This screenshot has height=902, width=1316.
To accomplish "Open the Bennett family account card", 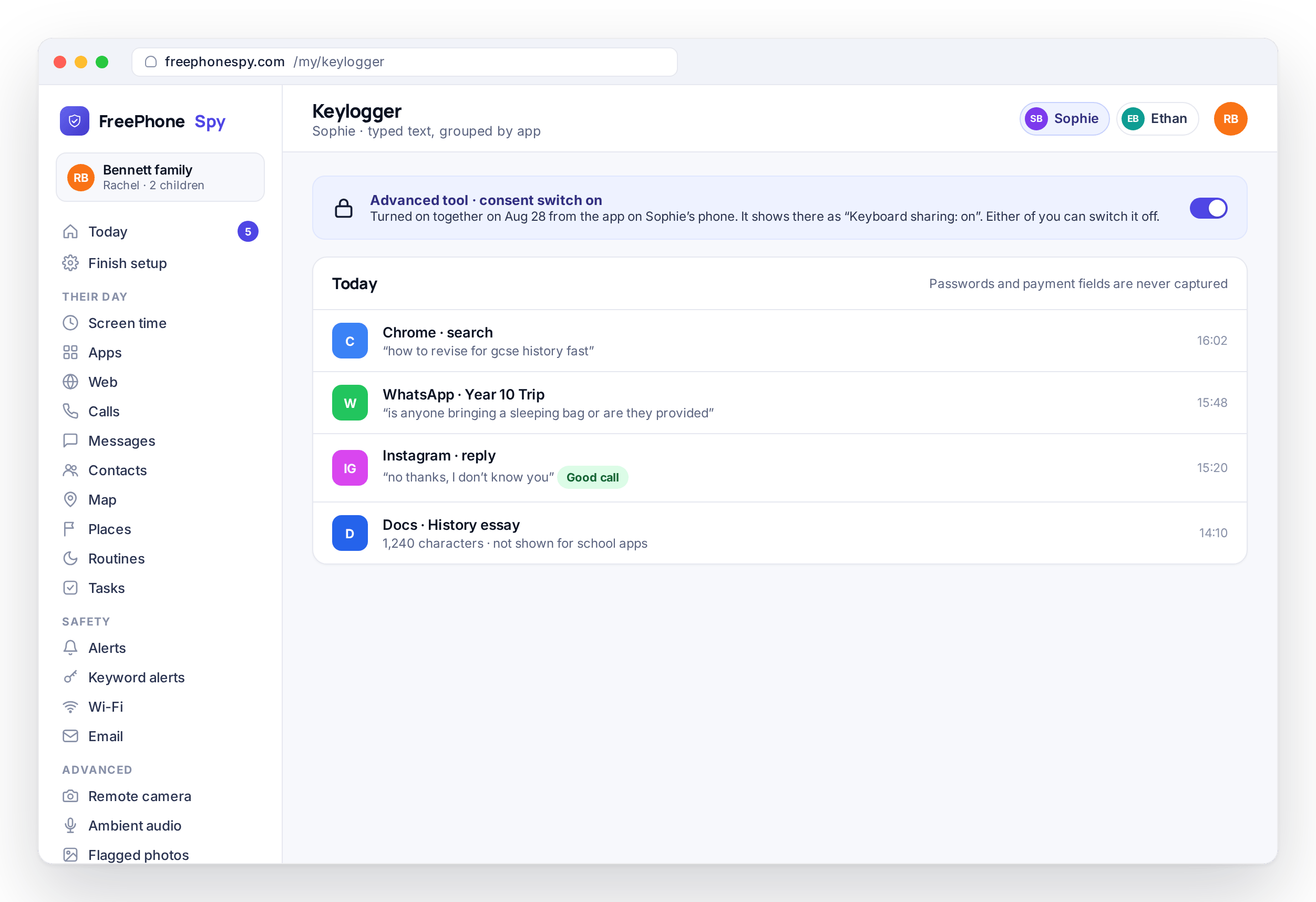I will tap(160, 177).
